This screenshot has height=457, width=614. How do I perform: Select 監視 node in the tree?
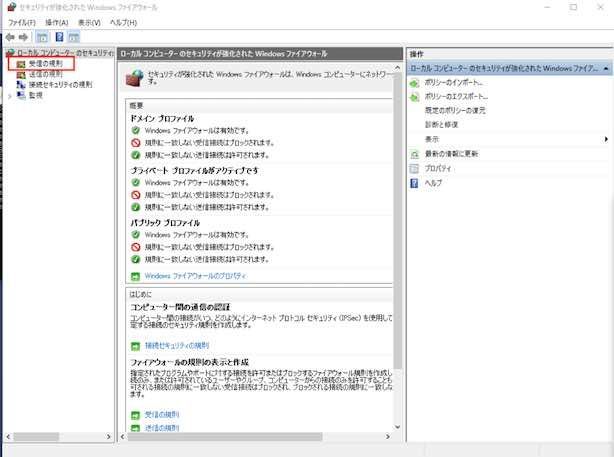click(36, 95)
